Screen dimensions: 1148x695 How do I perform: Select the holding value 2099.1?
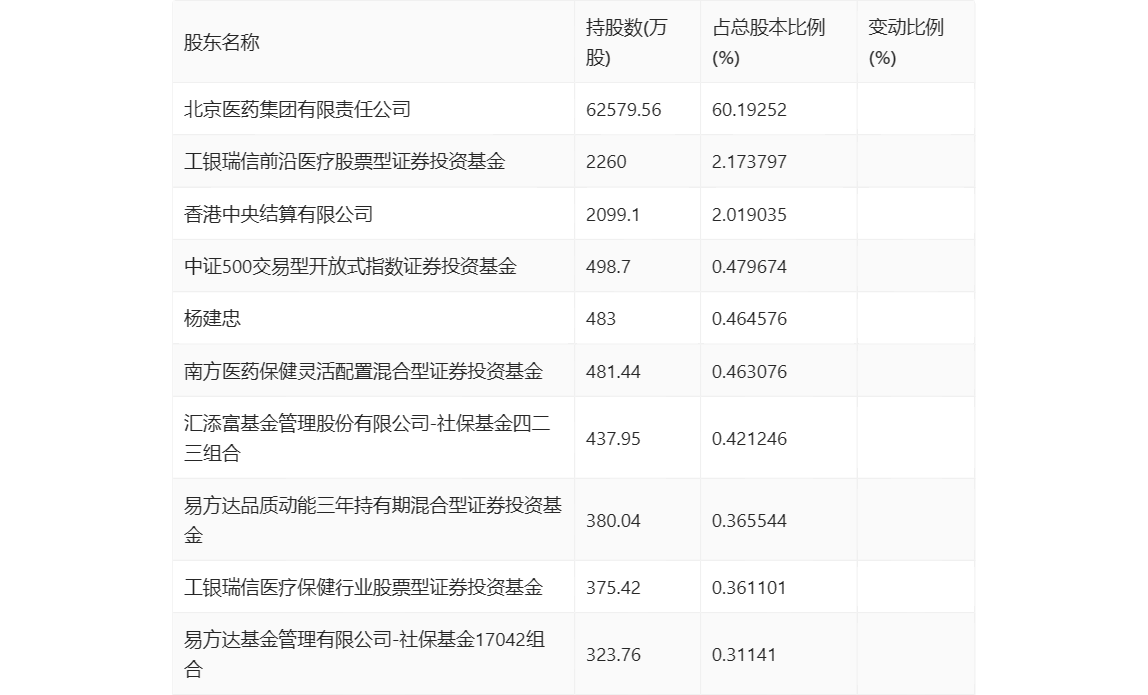point(613,215)
